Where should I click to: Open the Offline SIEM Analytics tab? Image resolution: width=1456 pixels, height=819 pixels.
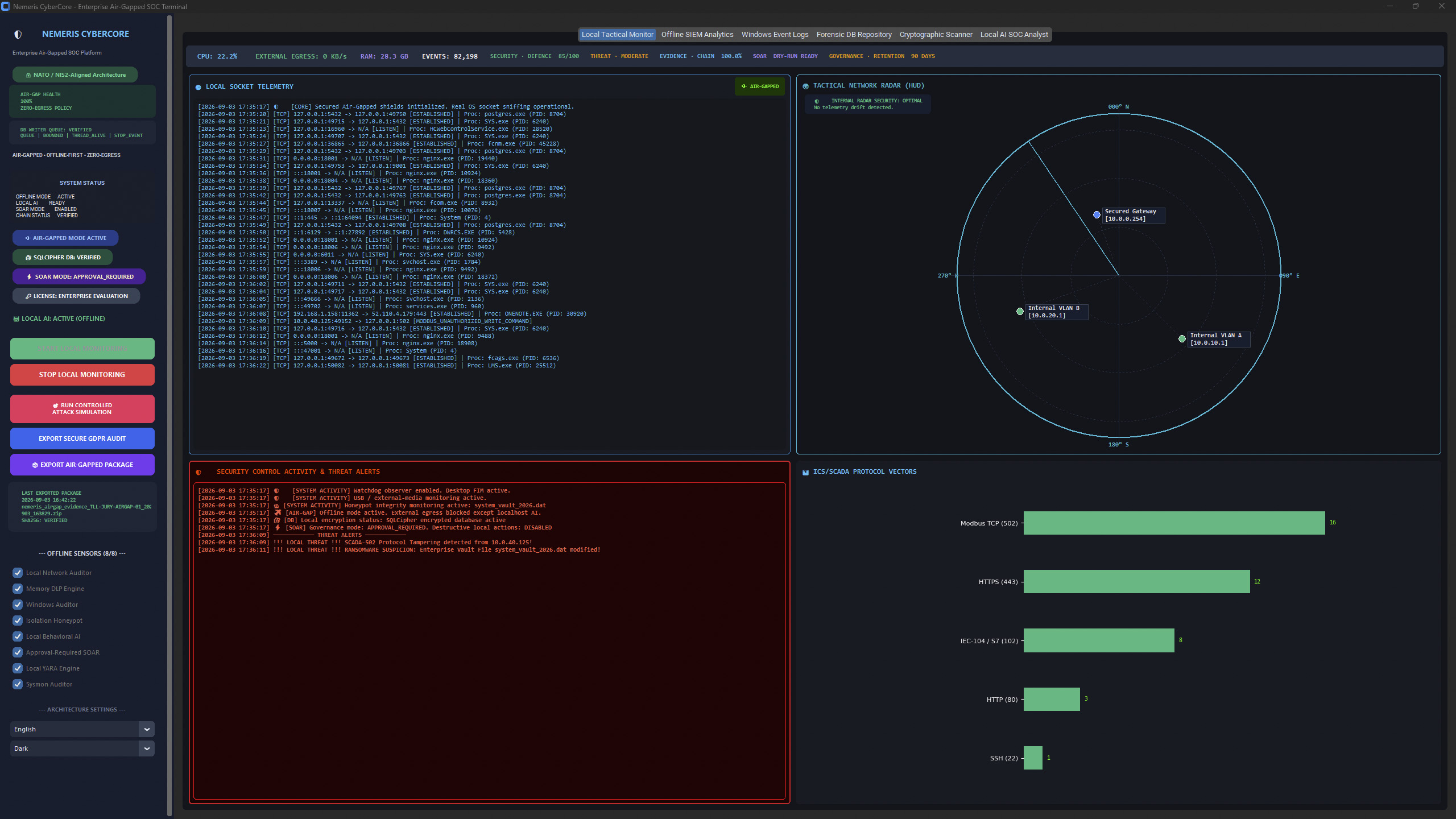click(697, 35)
